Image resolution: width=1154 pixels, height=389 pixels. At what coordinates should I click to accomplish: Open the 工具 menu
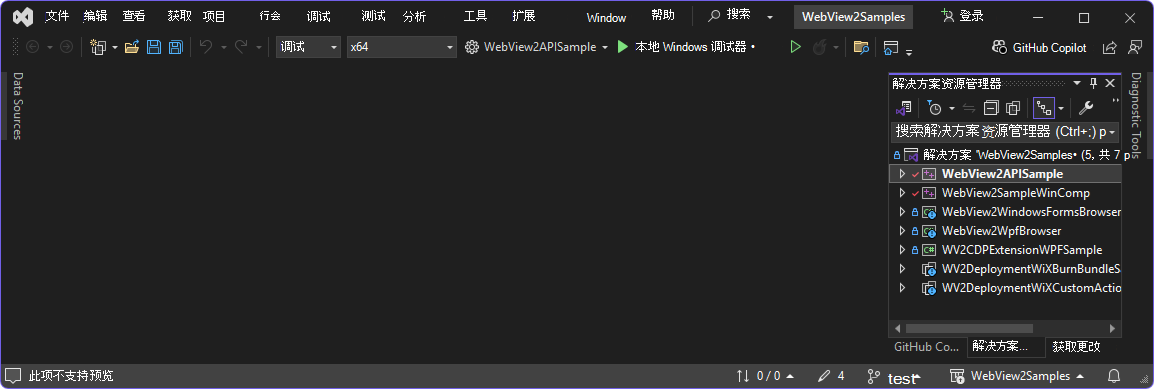(475, 16)
